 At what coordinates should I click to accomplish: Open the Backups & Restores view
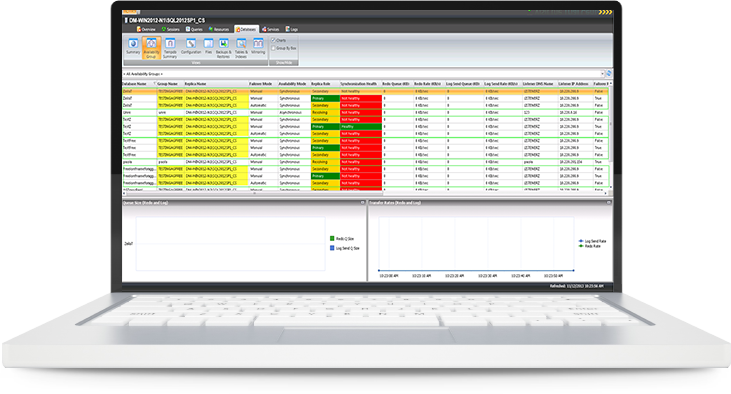224,48
